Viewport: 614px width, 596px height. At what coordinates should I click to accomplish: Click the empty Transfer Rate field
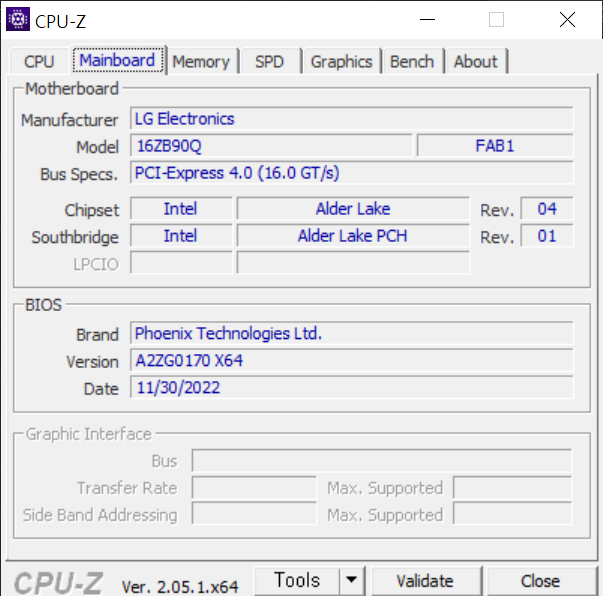(254, 488)
